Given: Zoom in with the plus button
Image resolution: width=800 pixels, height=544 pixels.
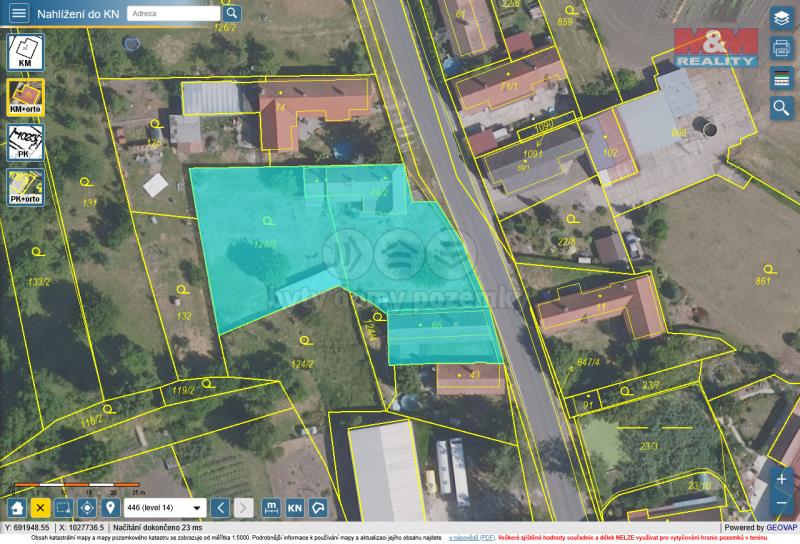Looking at the screenshot, I should coord(782,479).
